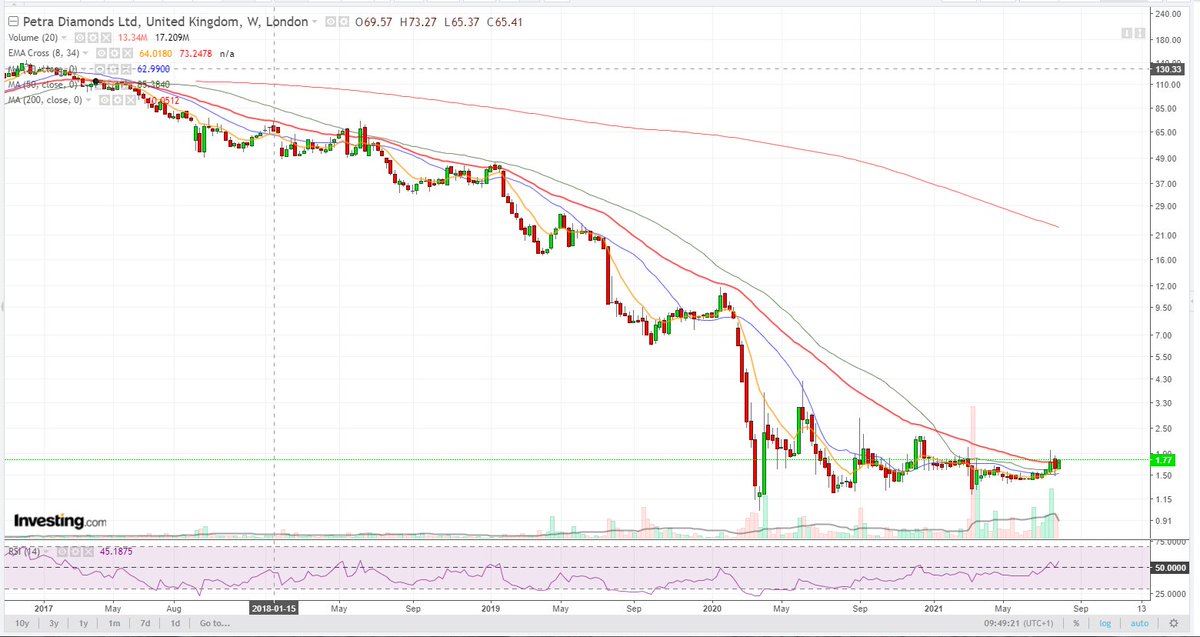The image size is (1200, 637).
Task: Click the open price O69.57
Action: tap(373, 22)
